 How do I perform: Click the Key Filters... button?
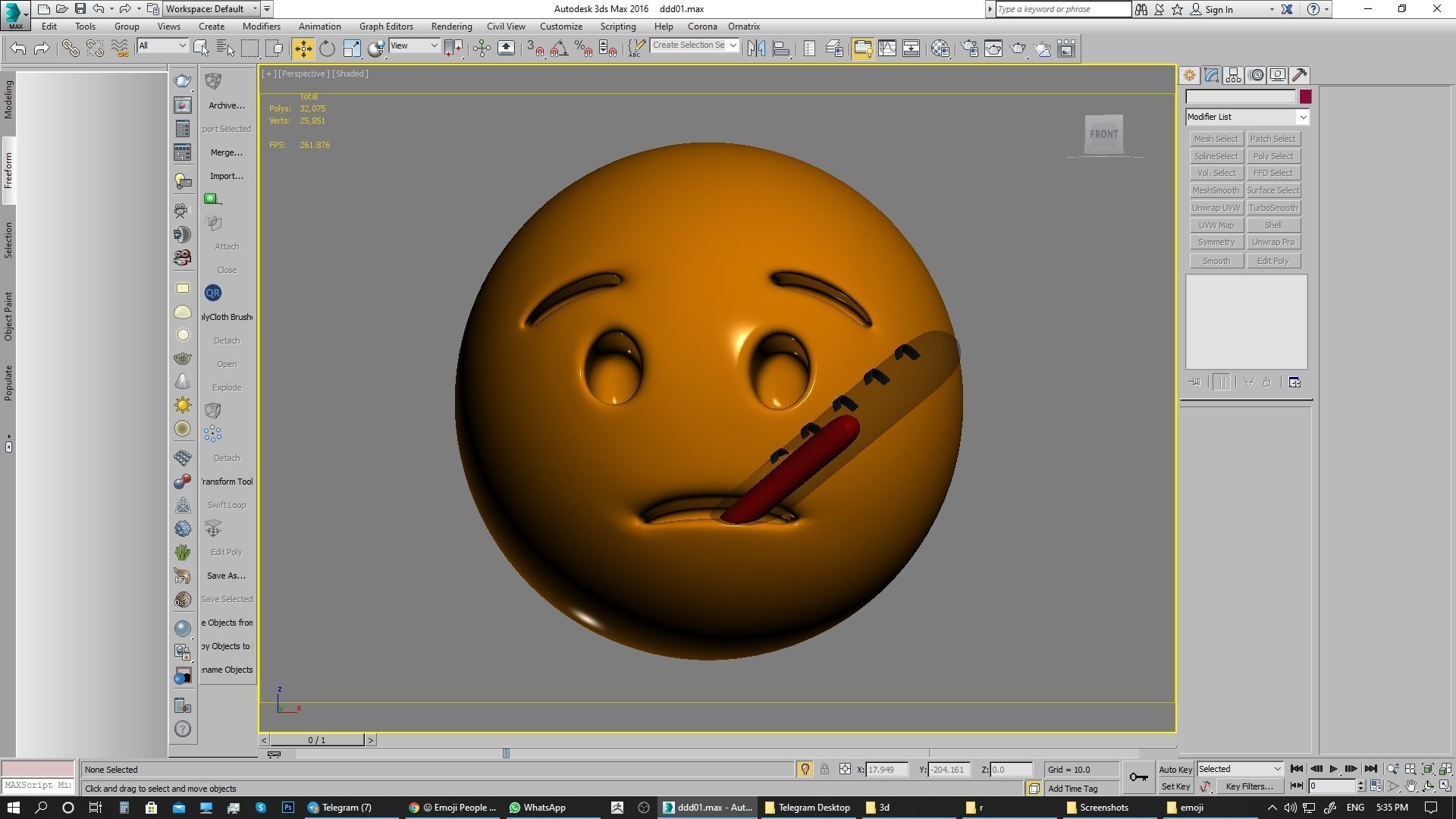[x=1248, y=786]
